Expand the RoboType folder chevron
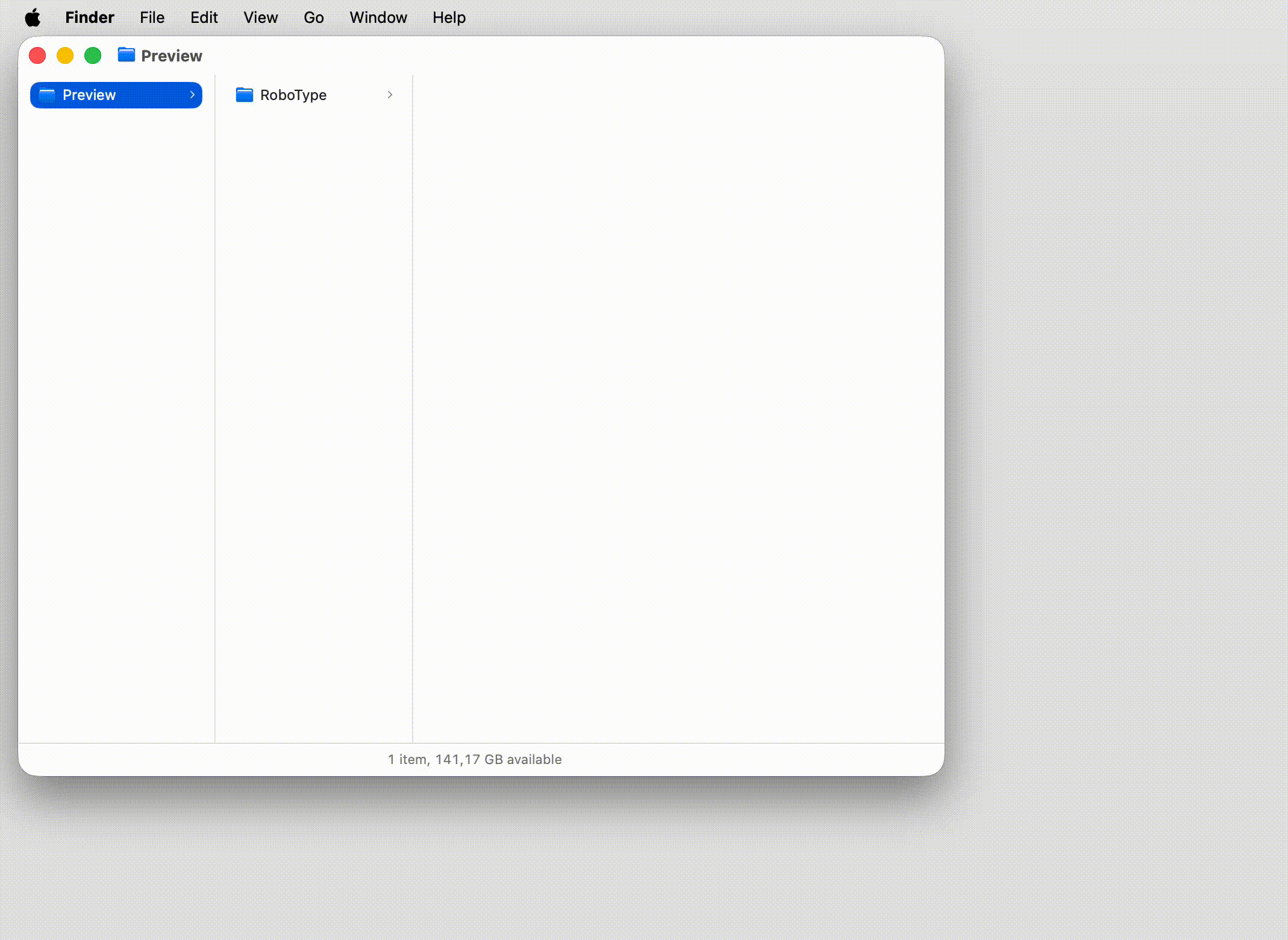 [x=390, y=95]
